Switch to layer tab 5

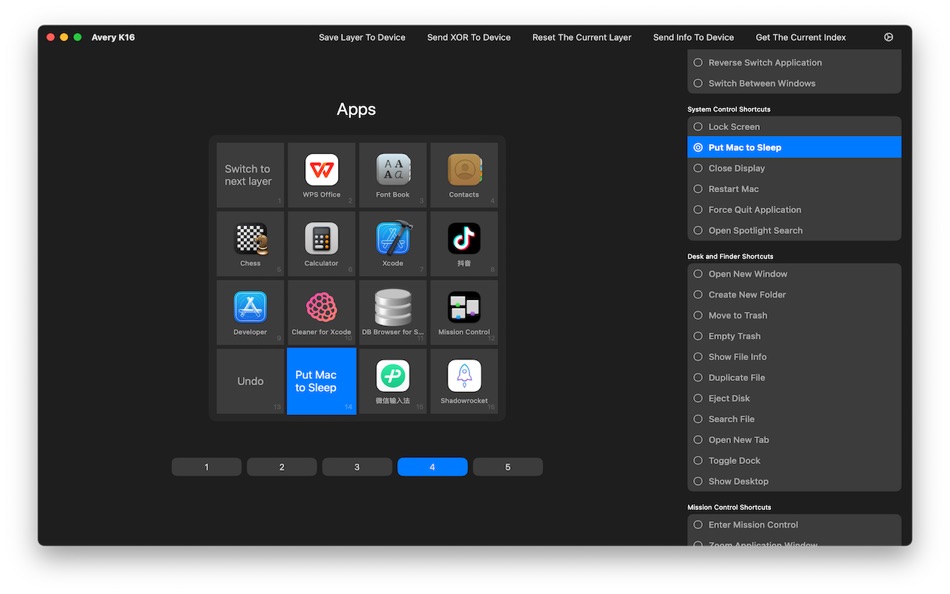pyautogui.click(x=508, y=467)
